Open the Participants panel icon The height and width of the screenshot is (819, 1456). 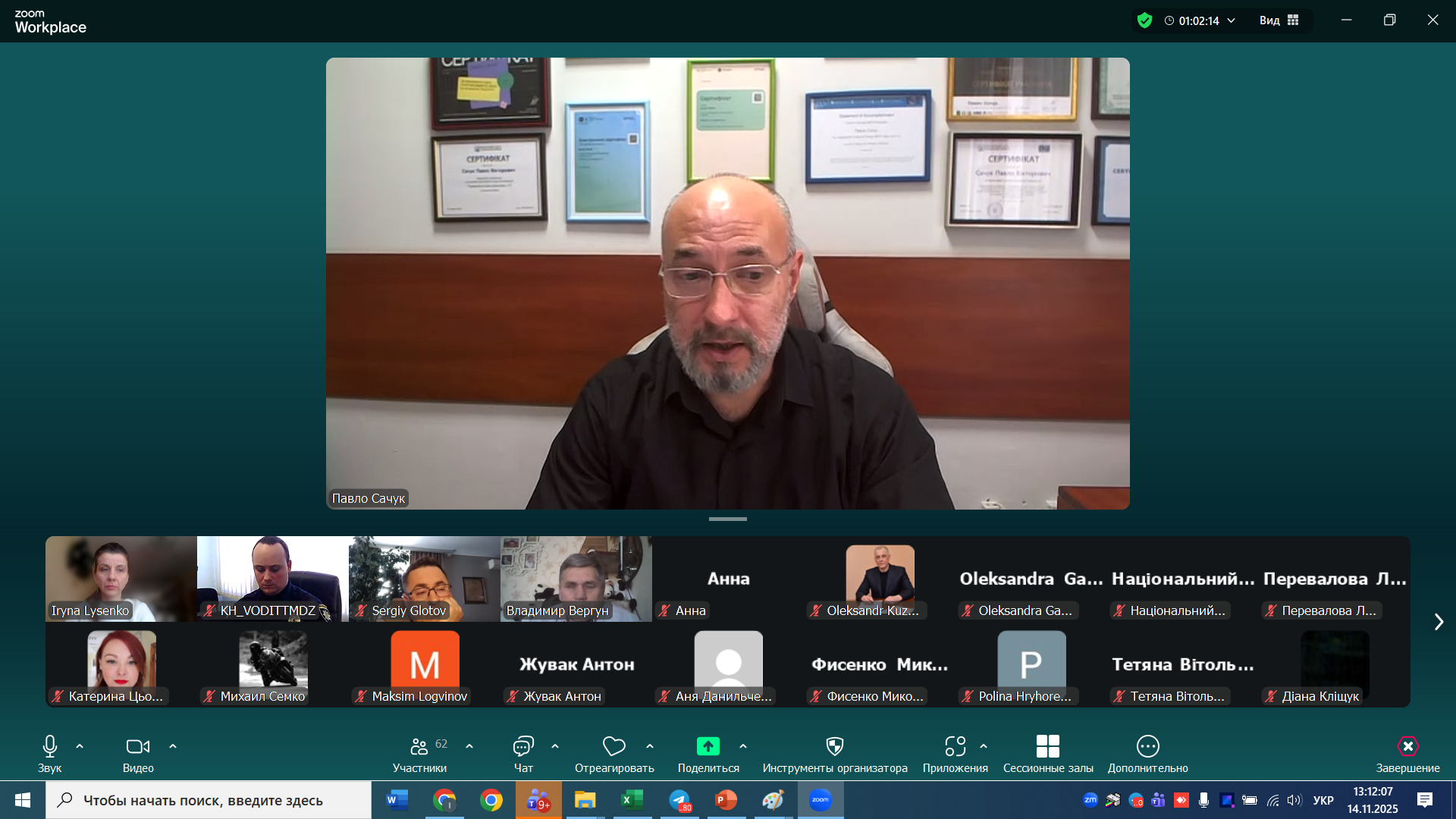tap(419, 747)
